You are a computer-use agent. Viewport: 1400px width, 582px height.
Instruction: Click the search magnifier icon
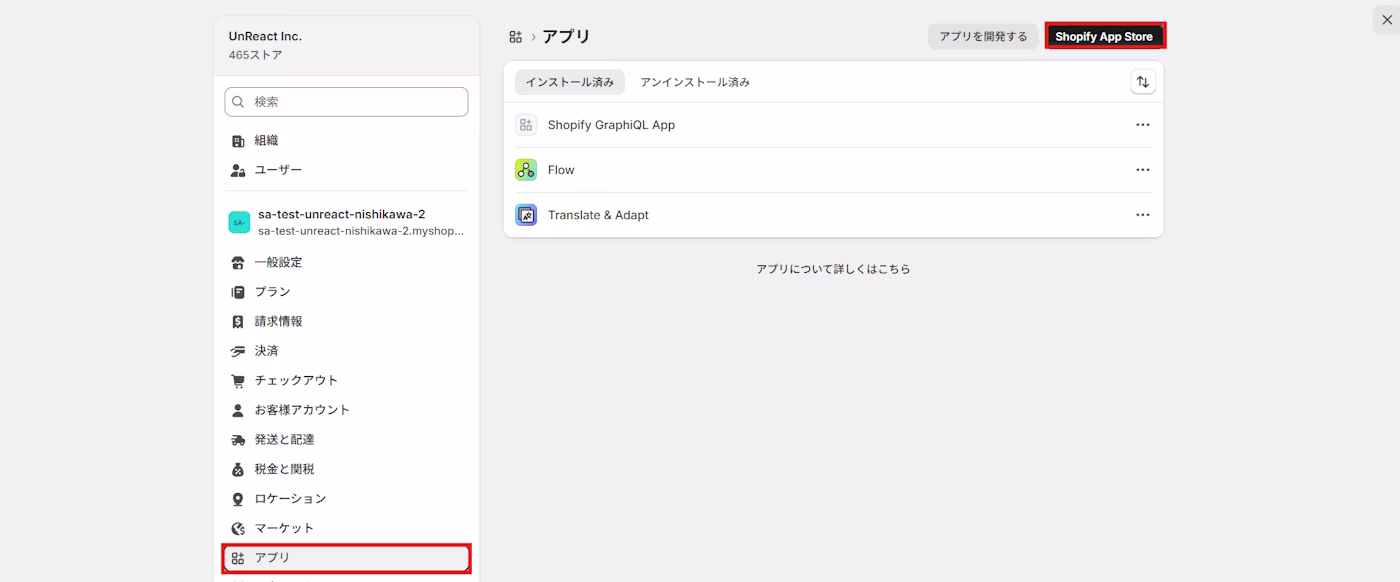tap(238, 102)
